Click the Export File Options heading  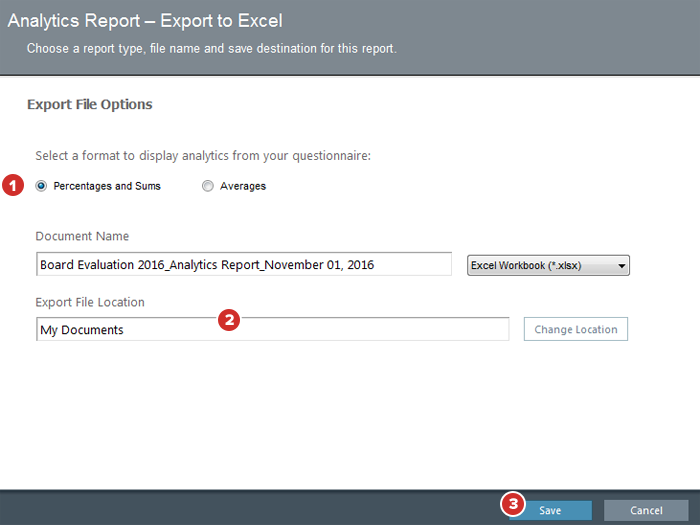(89, 104)
